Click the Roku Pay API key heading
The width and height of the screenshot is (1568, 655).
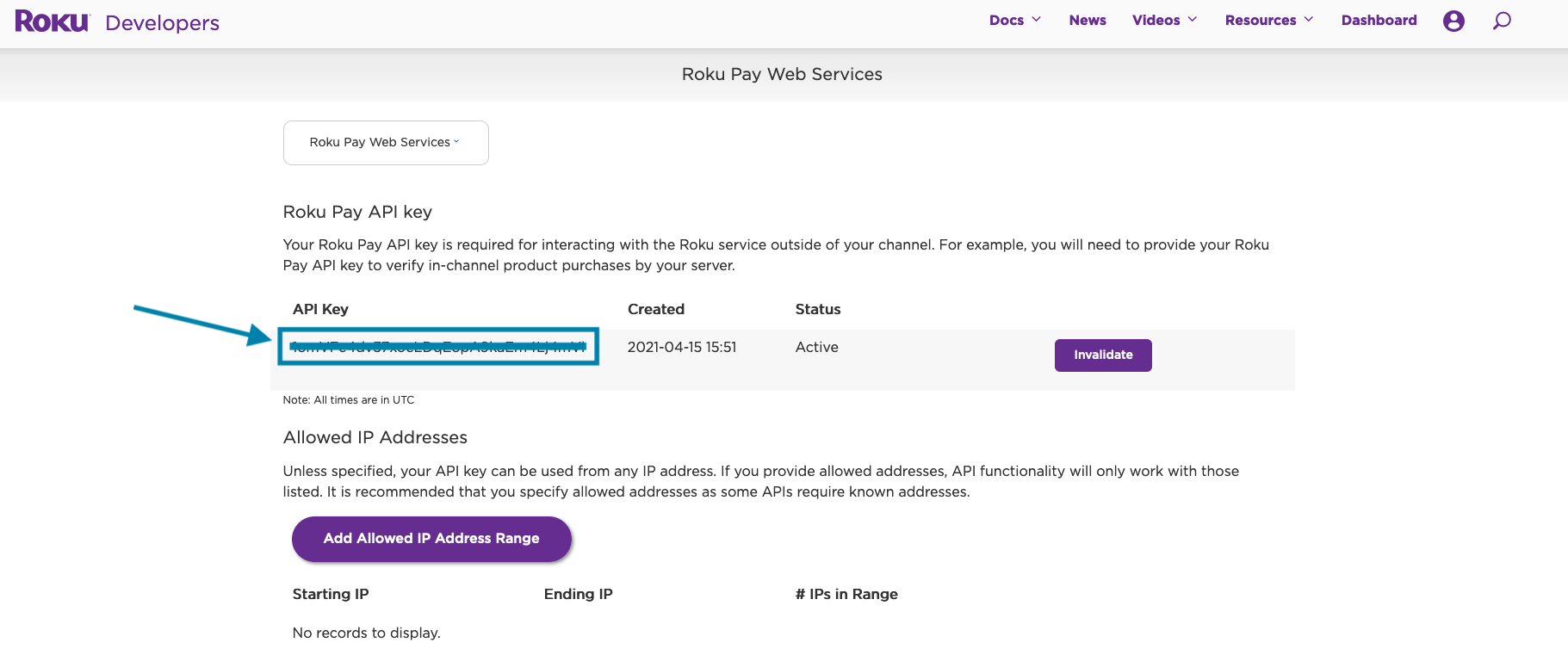357,212
